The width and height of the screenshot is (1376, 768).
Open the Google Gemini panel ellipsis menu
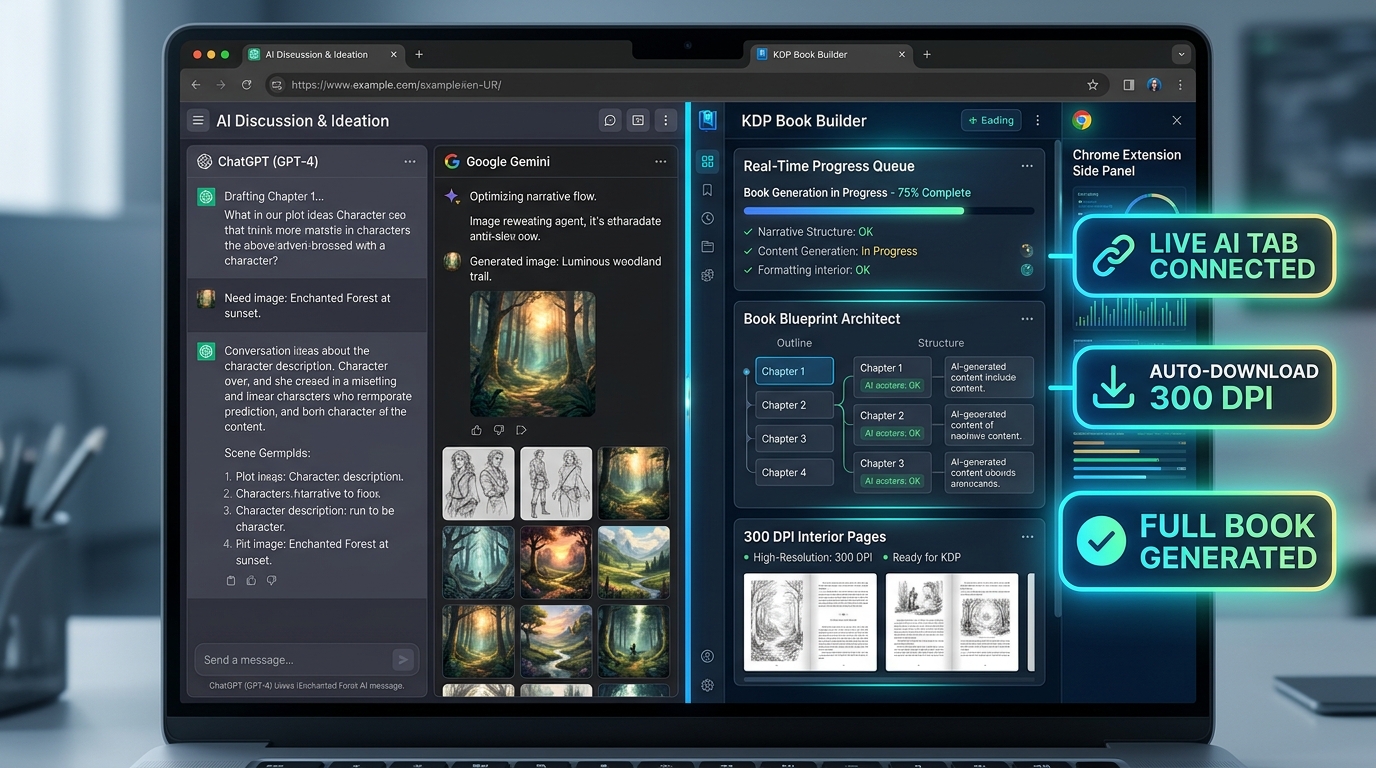click(x=660, y=161)
